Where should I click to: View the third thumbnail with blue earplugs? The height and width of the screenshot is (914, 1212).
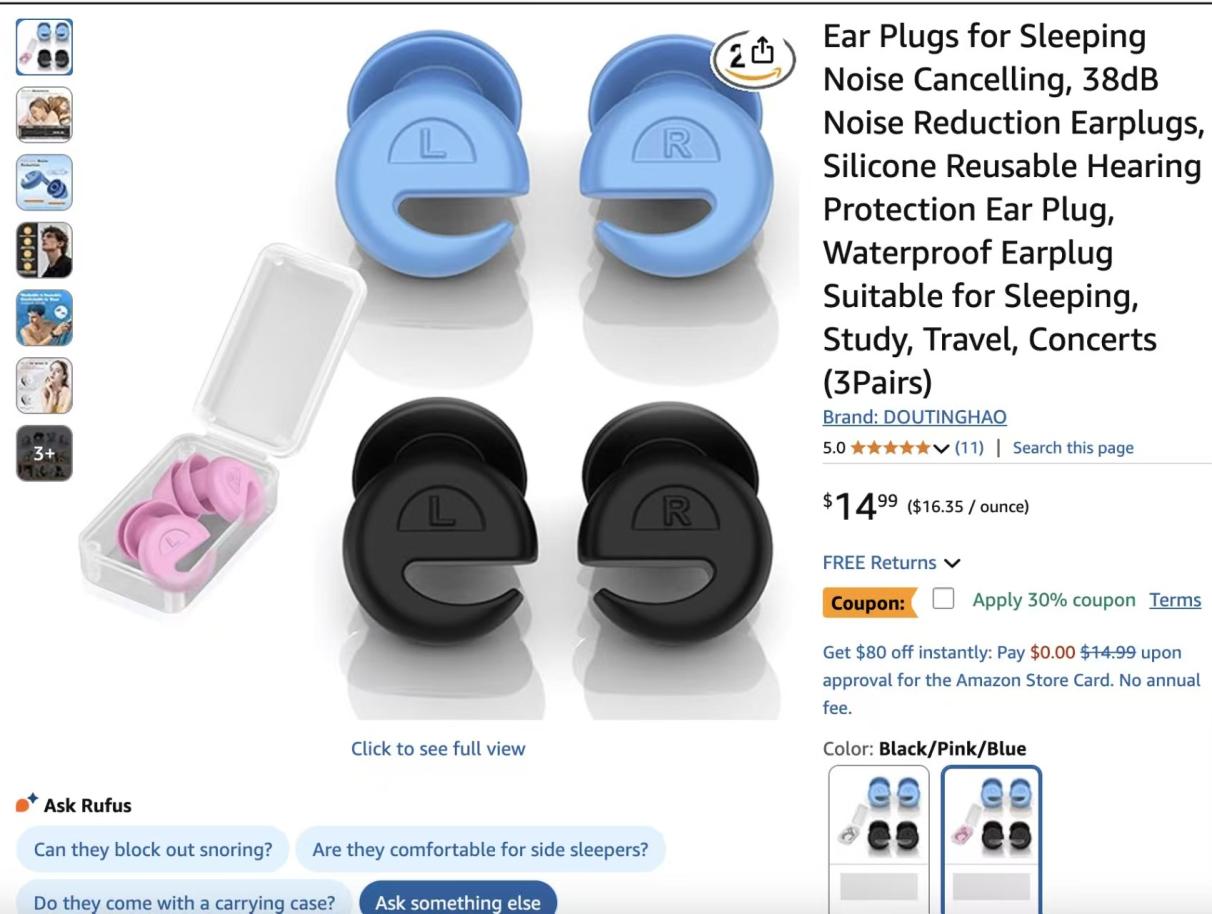[x=44, y=182]
